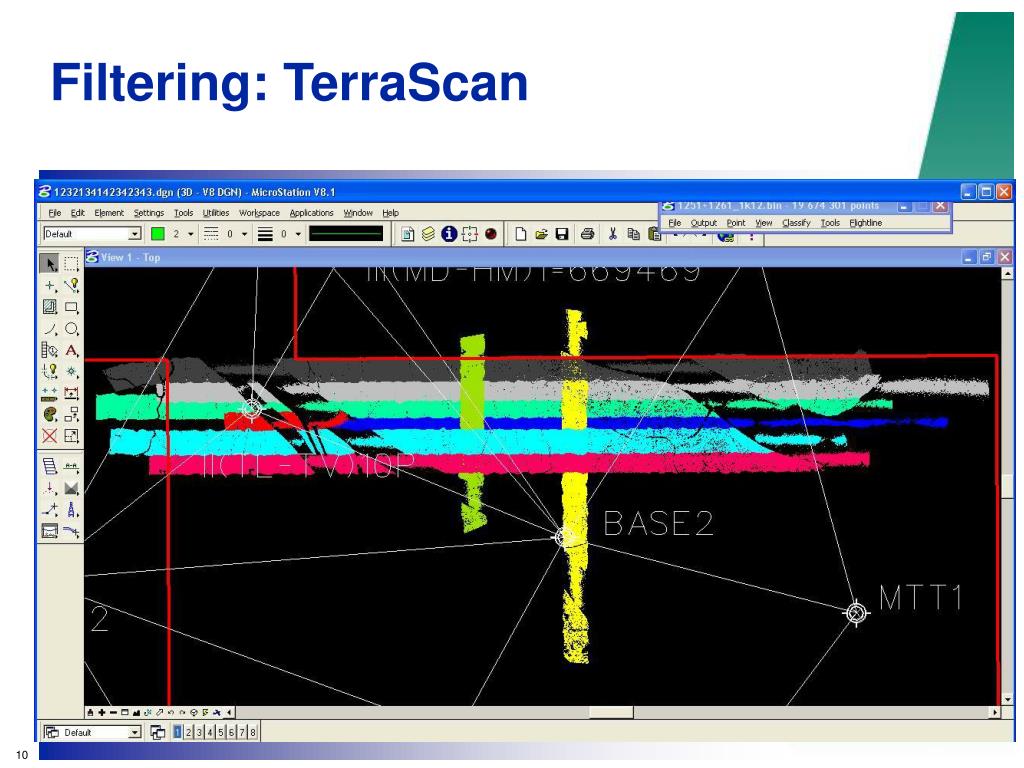This screenshot has height=768, width=1024.
Task: Select the Manipulate/Copy element tool
Action: (71, 415)
